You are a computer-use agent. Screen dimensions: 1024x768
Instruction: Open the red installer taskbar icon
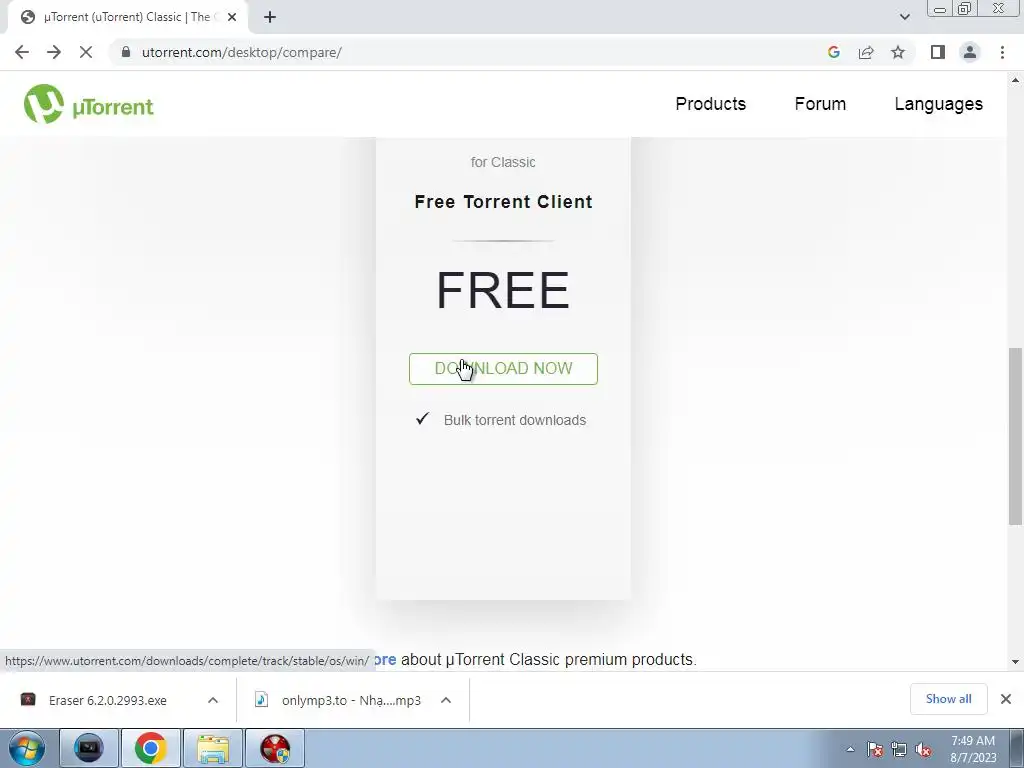[x=275, y=748]
